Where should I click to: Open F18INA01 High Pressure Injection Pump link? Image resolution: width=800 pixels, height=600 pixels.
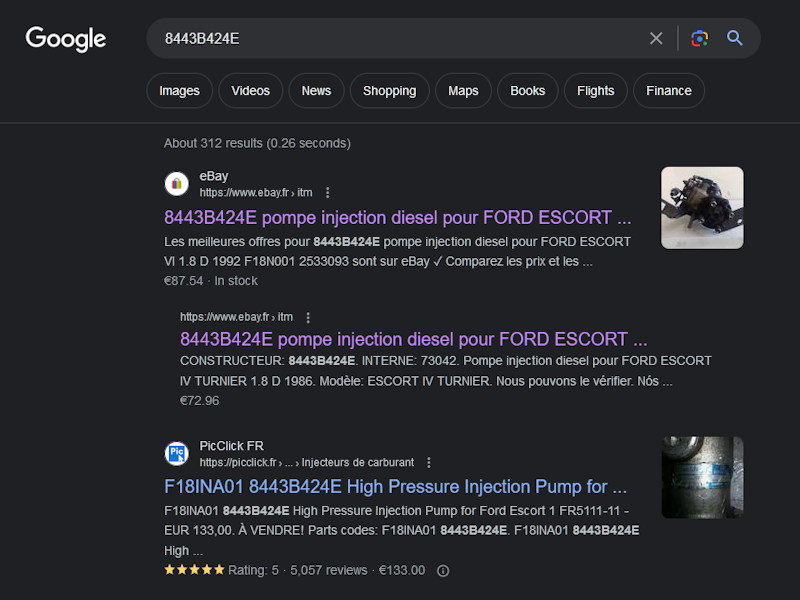point(395,487)
